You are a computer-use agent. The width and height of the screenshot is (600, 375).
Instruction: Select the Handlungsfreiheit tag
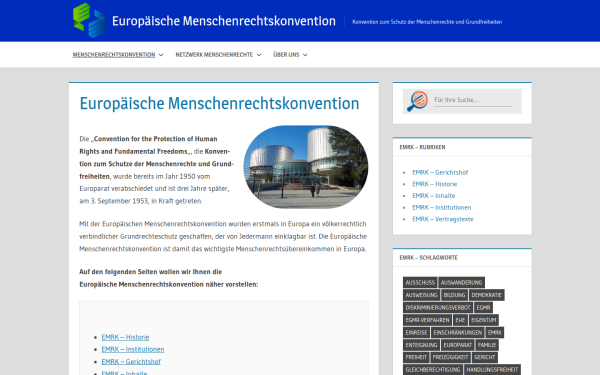tap(492, 370)
